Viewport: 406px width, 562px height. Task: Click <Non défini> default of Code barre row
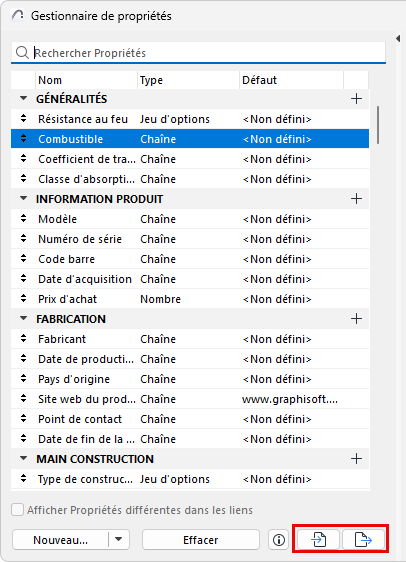point(277,259)
